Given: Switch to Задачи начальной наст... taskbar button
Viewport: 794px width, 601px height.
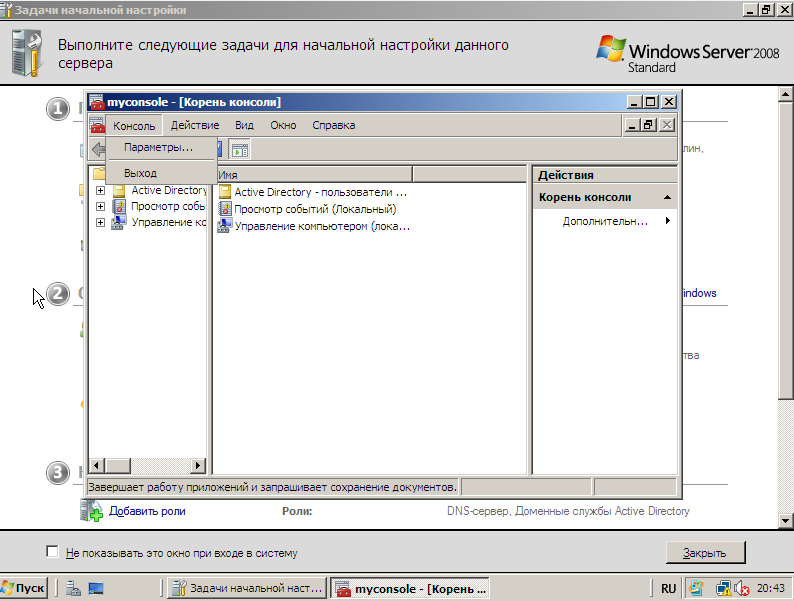Looking at the screenshot, I should coord(247,588).
